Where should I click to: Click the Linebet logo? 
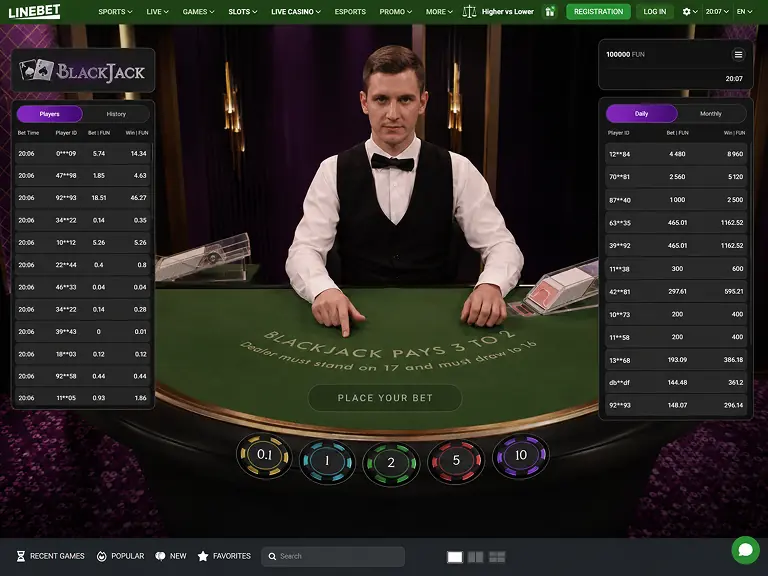(34, 11)
